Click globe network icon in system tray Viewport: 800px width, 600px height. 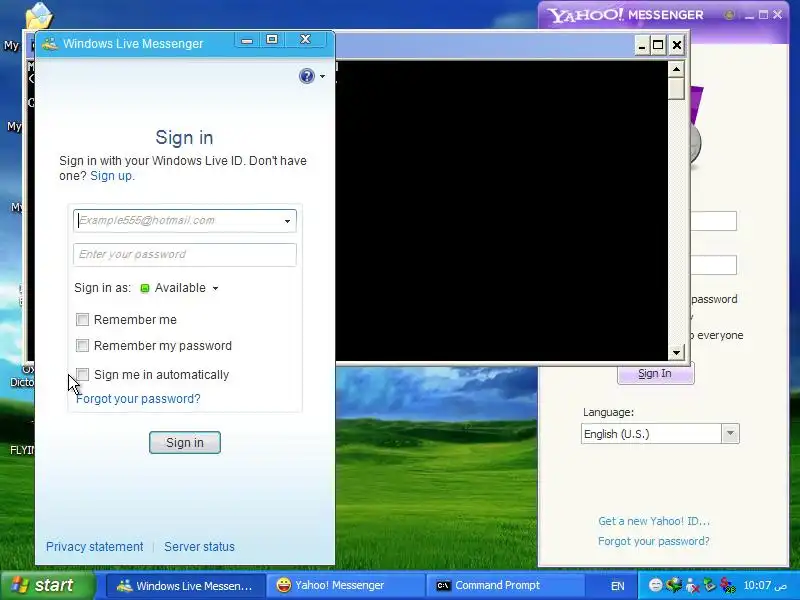[674, 584]
